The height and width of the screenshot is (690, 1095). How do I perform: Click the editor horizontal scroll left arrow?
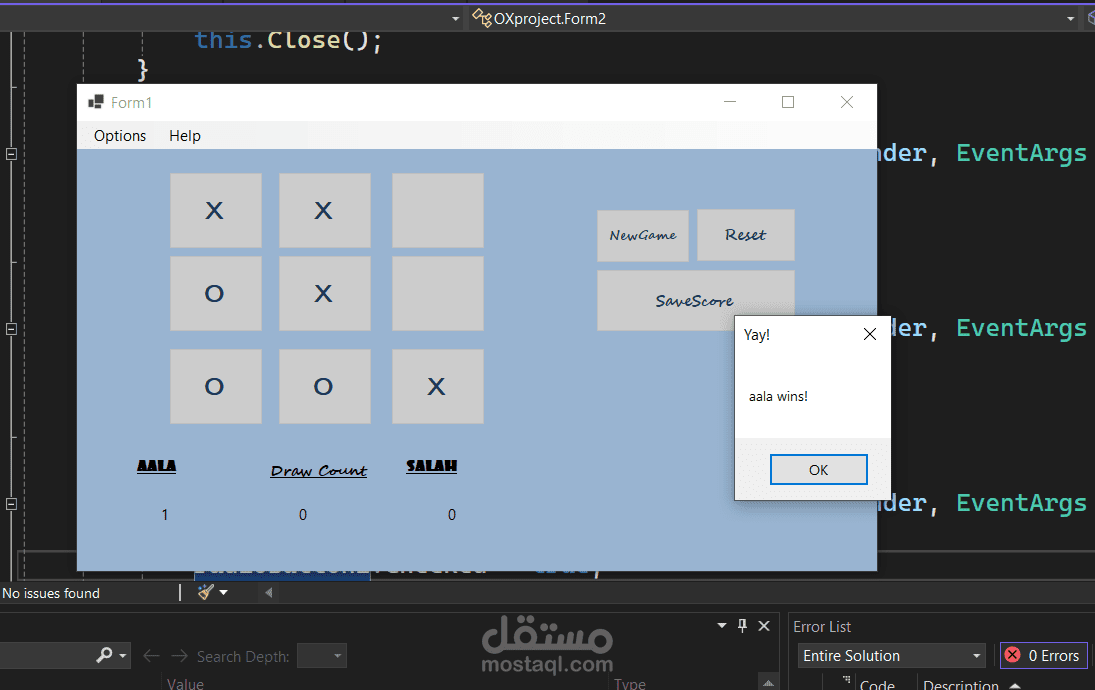269,593
